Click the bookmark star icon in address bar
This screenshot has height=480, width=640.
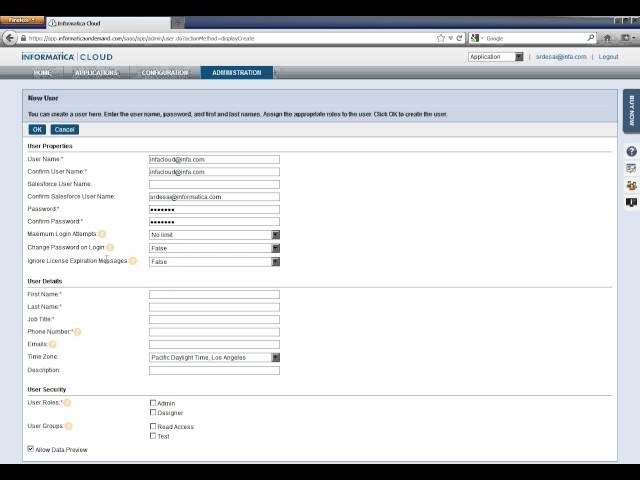(440, 38)
